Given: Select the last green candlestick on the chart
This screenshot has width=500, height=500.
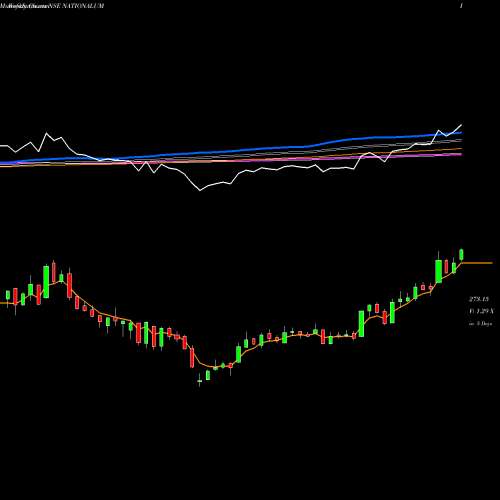Looking at the screenshot, I should 461,254.
